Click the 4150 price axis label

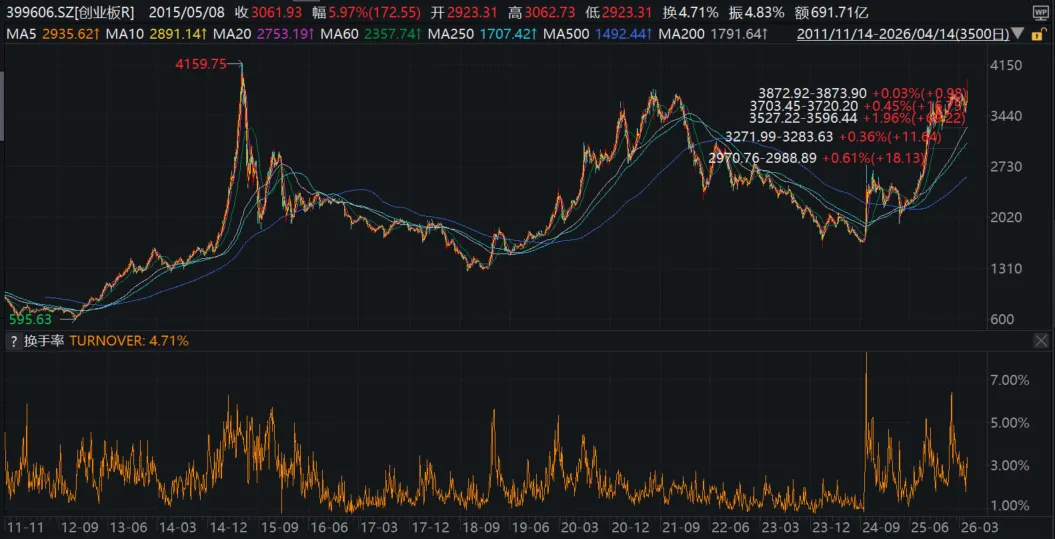[x=1008, y=65]
